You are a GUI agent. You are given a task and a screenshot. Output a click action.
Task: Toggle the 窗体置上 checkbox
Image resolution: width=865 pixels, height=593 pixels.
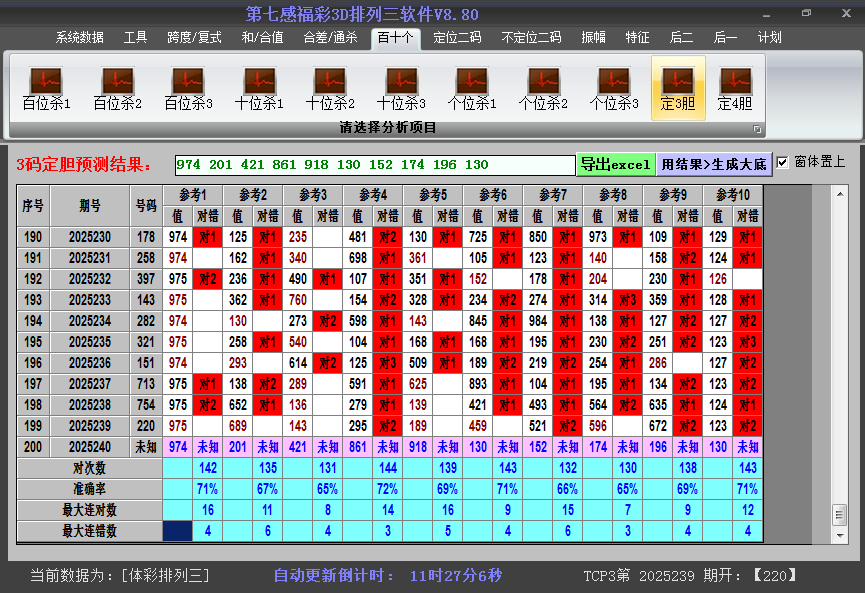pyautogui.click(x=783, y=162)
